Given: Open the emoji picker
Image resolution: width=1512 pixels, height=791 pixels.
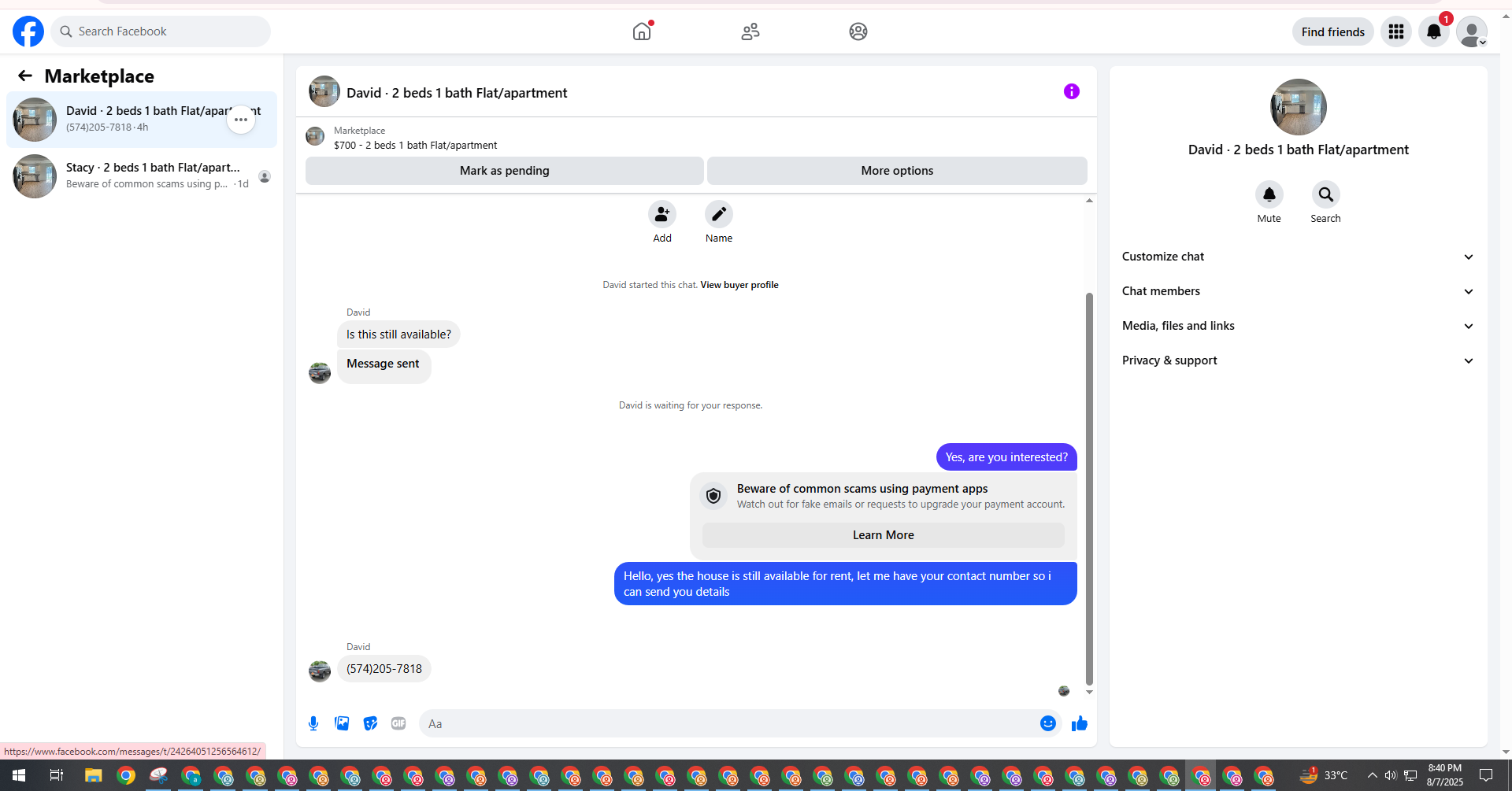Looking at the screenshot, I should (1048, 723).
